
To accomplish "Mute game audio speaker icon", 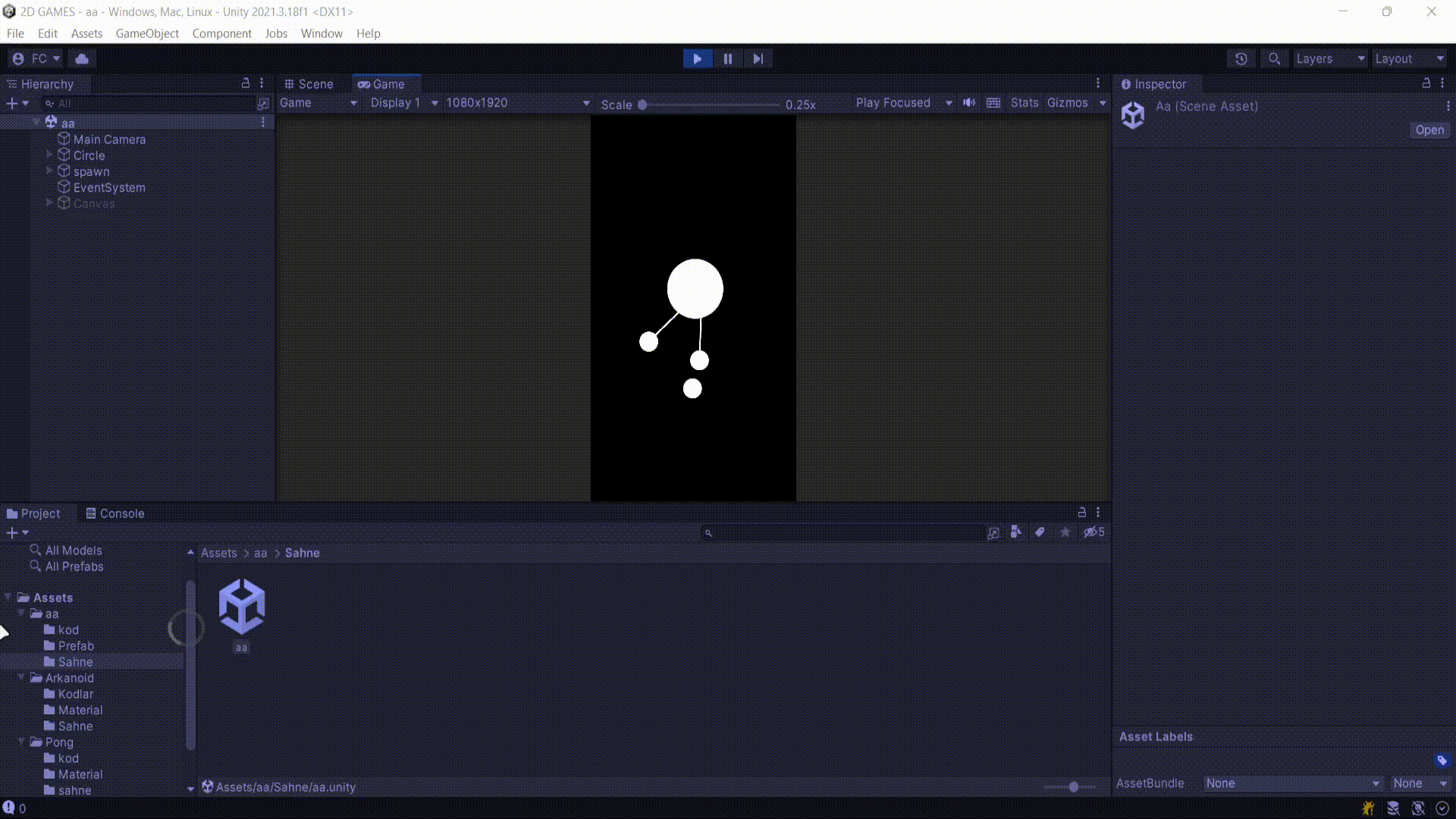I will click(x=969, y=103).
